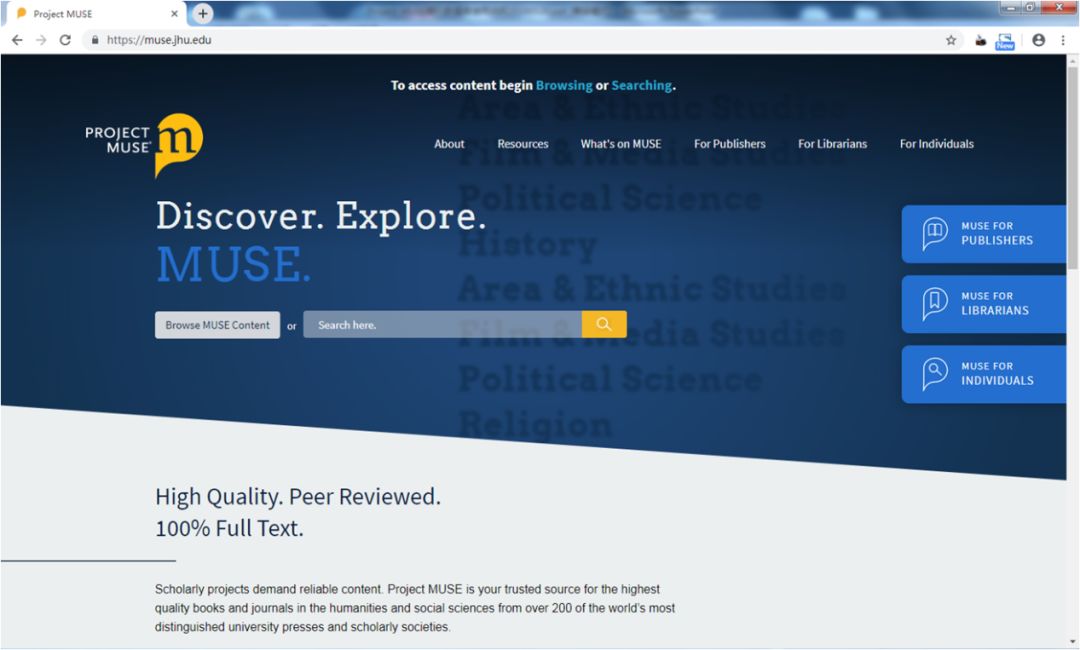
Task: Click the book icon on MUSE for Publishers
Action: click(935, 233)
